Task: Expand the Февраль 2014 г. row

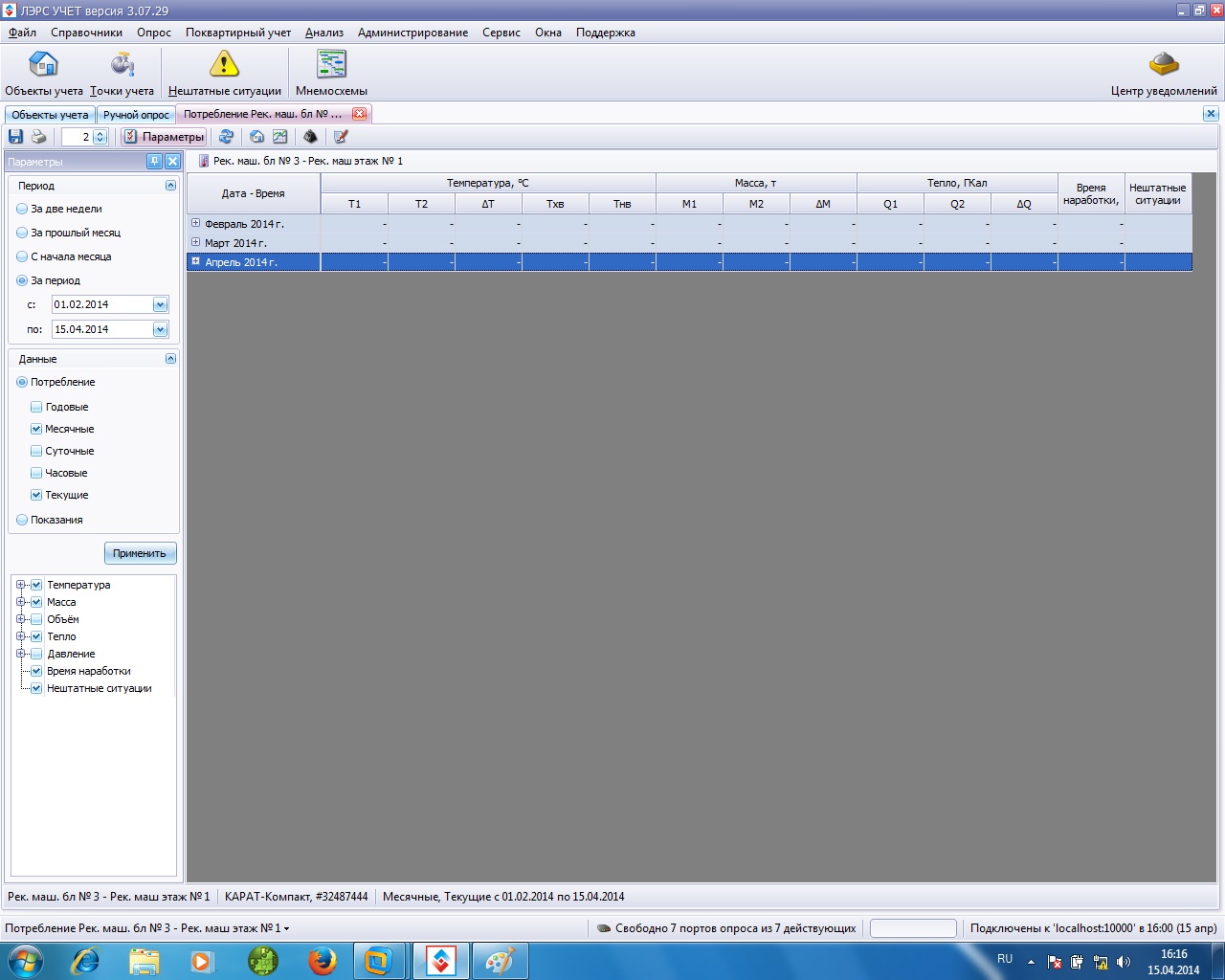Action: (x=195, y=223)
